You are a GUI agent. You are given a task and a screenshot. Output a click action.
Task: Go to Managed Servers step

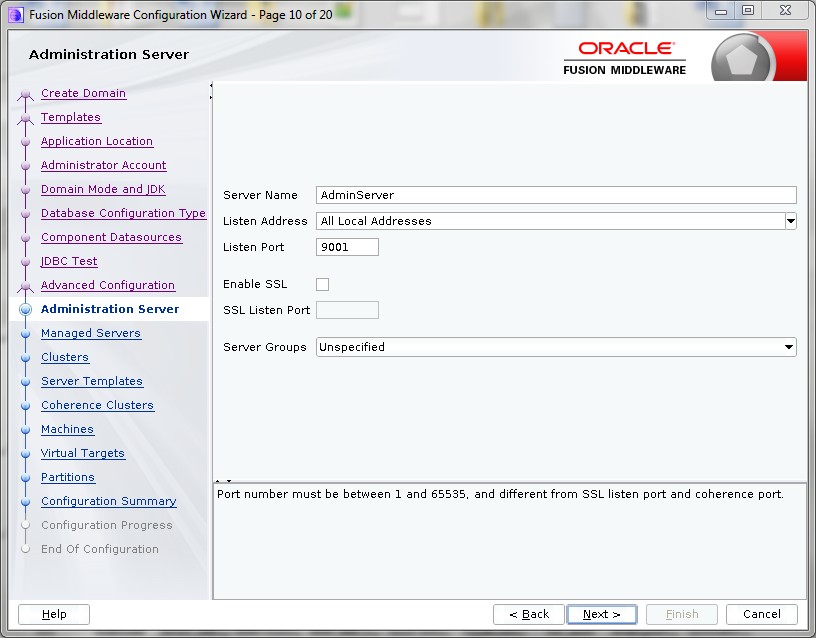(x=91, y=333)
